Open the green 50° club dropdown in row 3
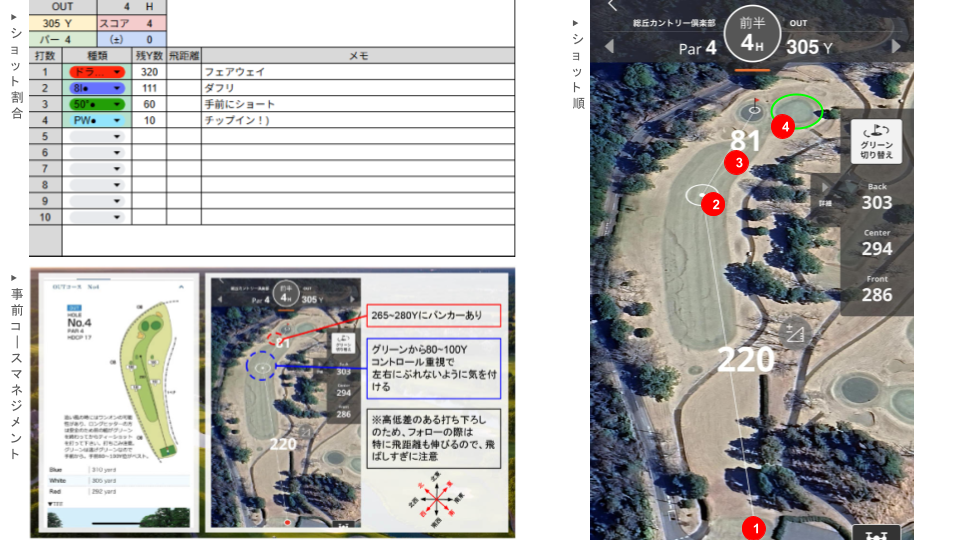The image size is (960, 540). click(117, 104)
